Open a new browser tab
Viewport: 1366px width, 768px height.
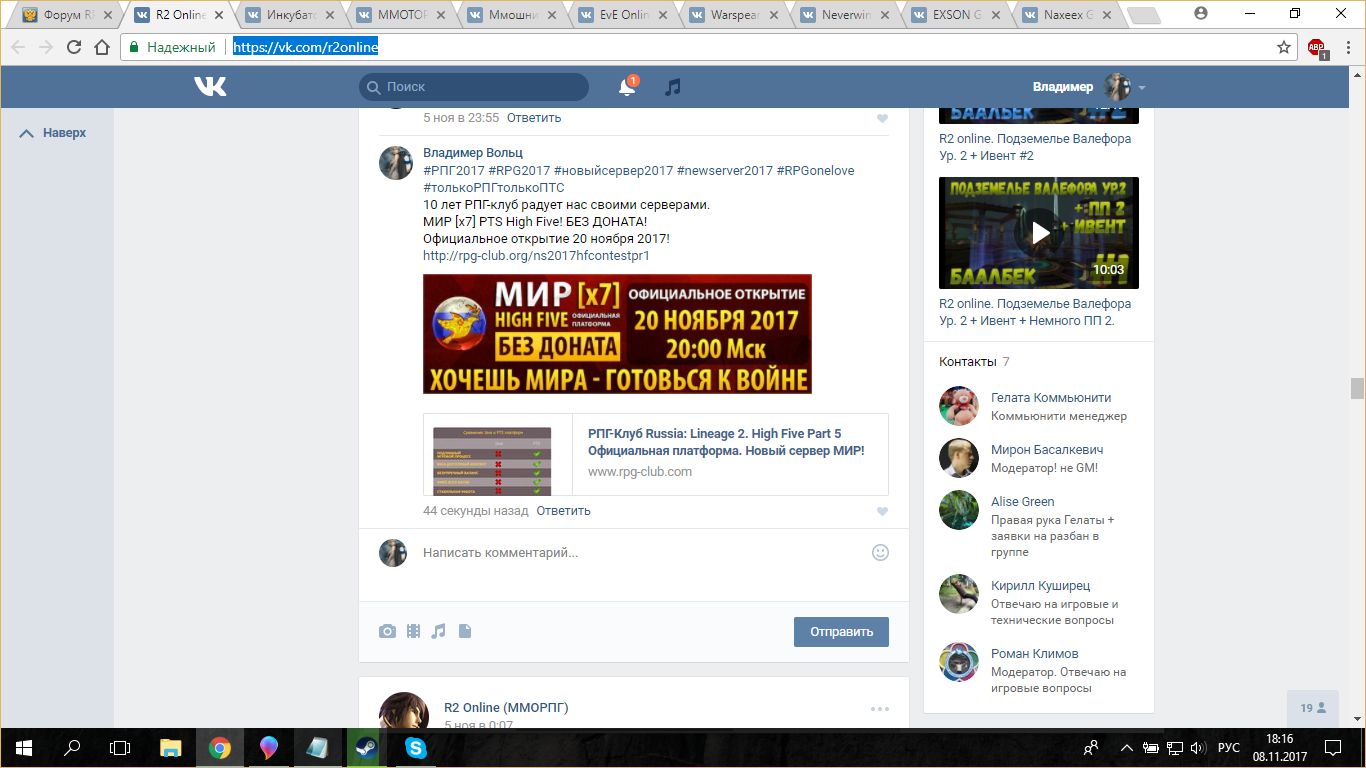pos(1142,16)
